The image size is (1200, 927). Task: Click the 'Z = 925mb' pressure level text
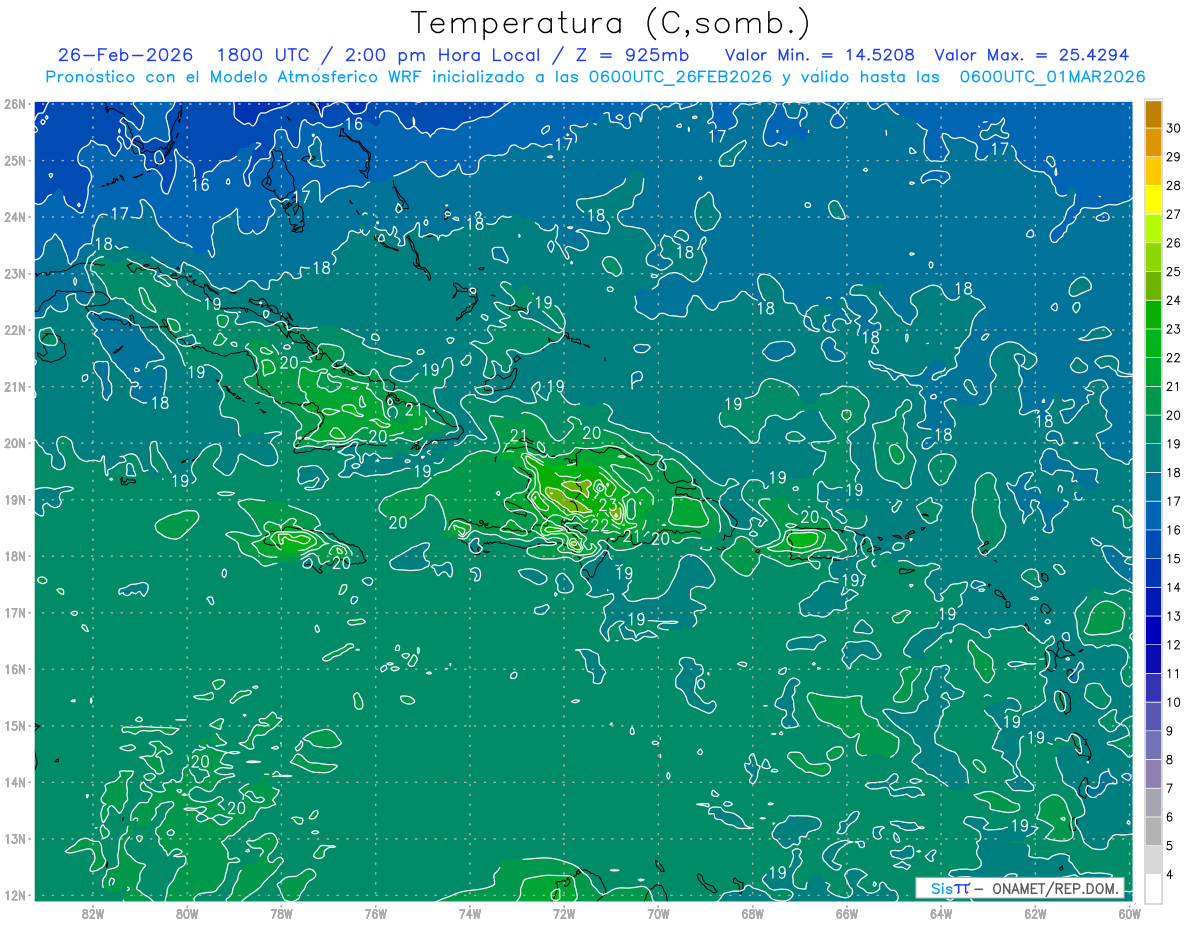[632, 55]
